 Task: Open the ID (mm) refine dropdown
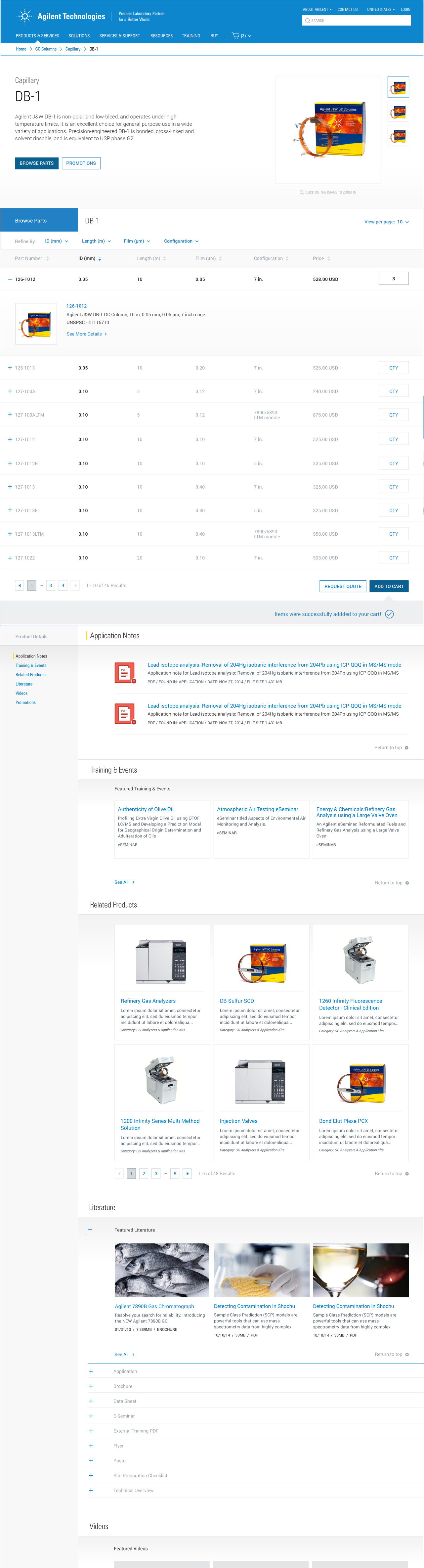point(57,241)
